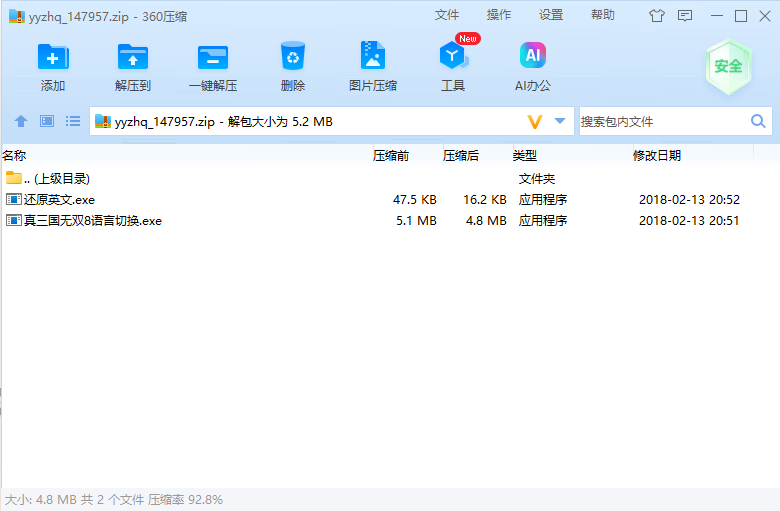780x511 pixels.
Task: Click the 5.1 MB size cell
Action: point(416,220)
